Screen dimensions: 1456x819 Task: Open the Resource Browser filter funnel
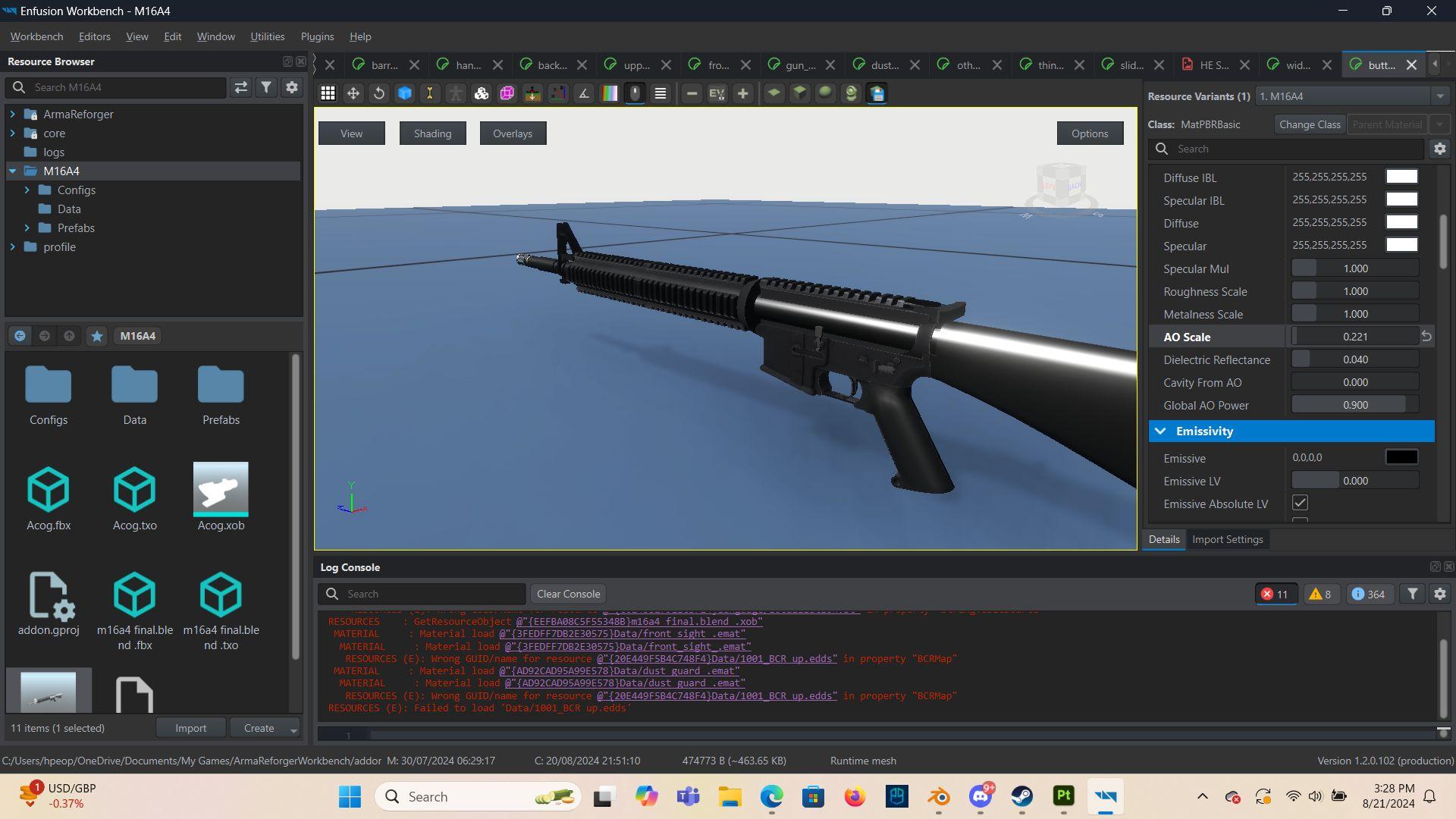[x=266, y=87]
